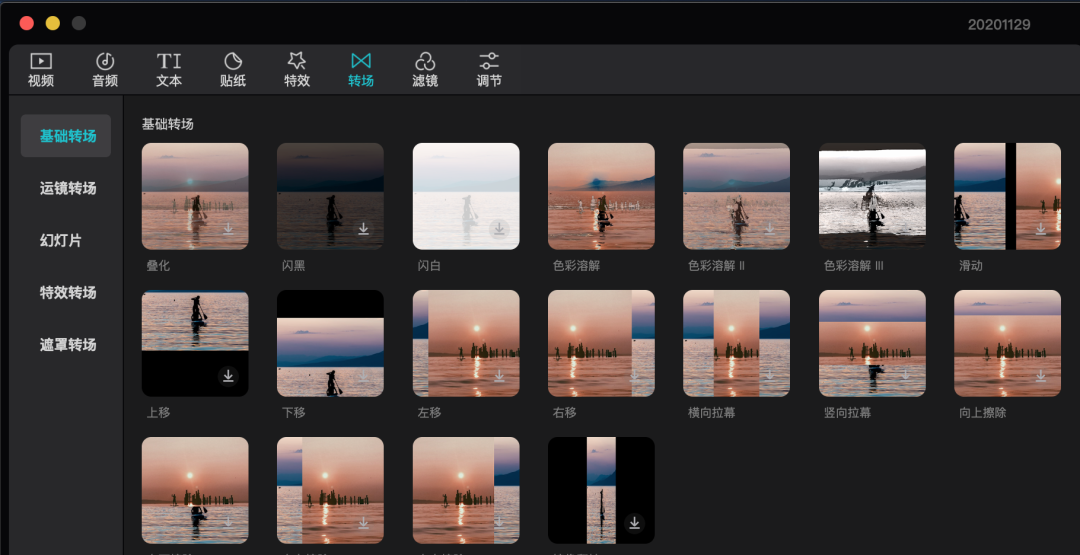Viewport: 1080px width, 555px height.
Task: Open the 视频 (Video) panel icon
Action: click(x=41, y=61)
